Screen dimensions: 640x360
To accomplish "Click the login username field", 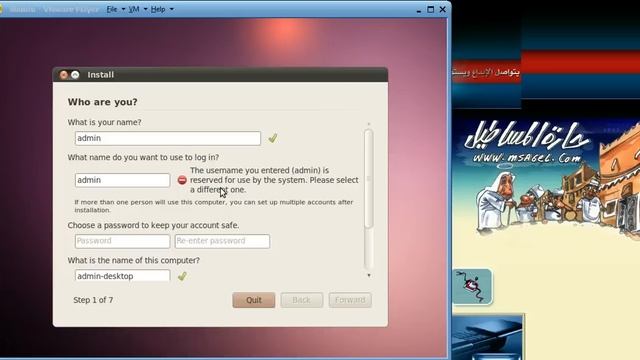I will coord(122,180).
